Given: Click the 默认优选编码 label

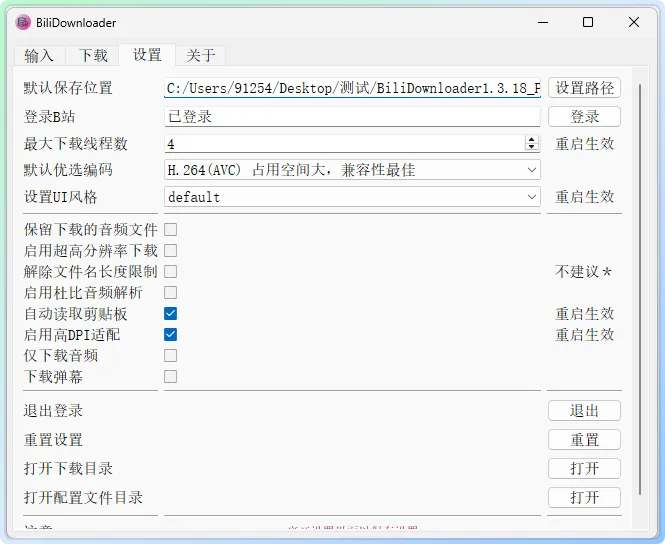Looking at the screenshot, I should point(68,170).
